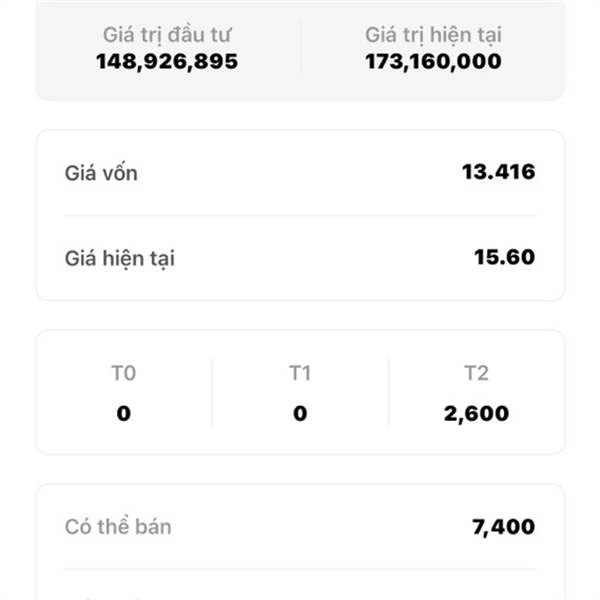This screenshot has width=600, height=600.
Task: Click the vertical divider in the top summary card
Action: [x=300, y=48]
